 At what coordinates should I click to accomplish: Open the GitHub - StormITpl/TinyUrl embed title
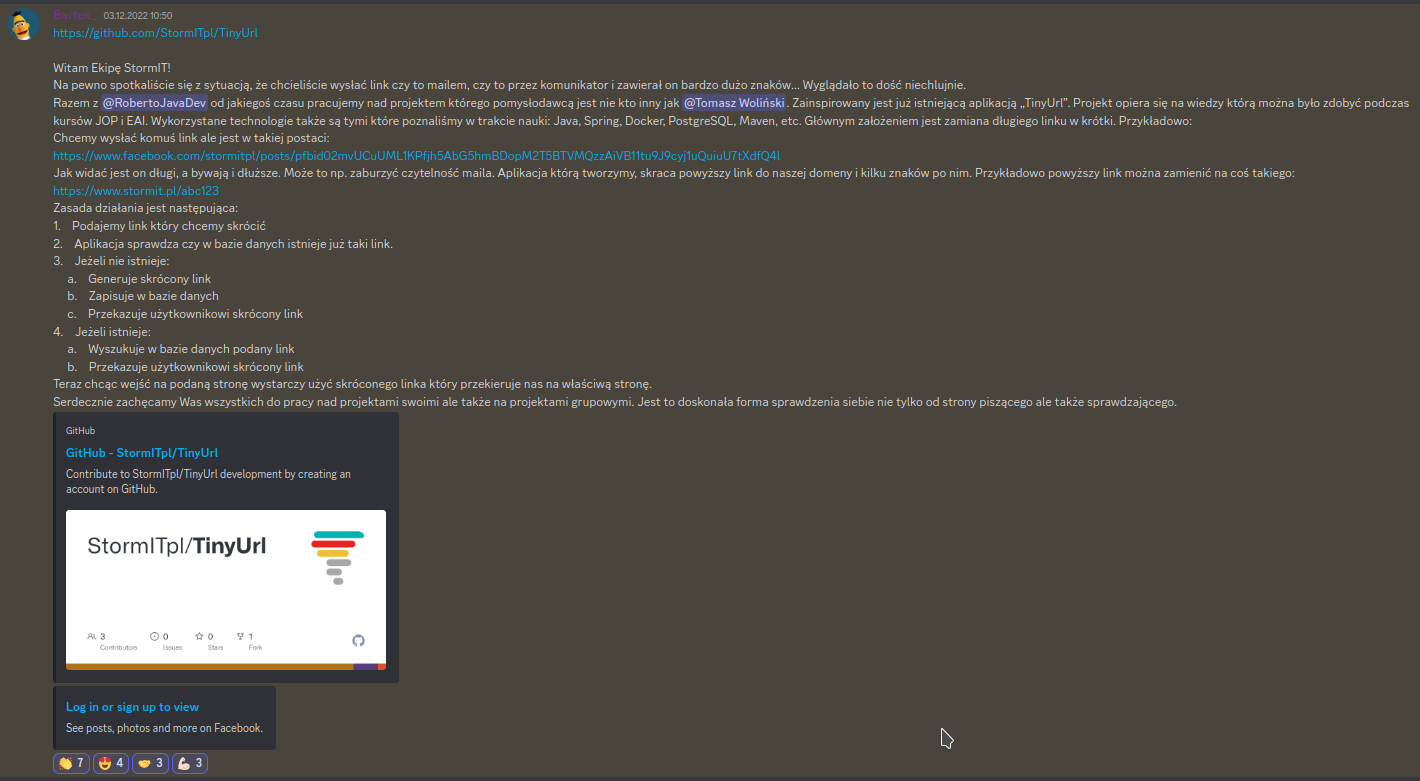pyautogui.click(x=142, y=453)
